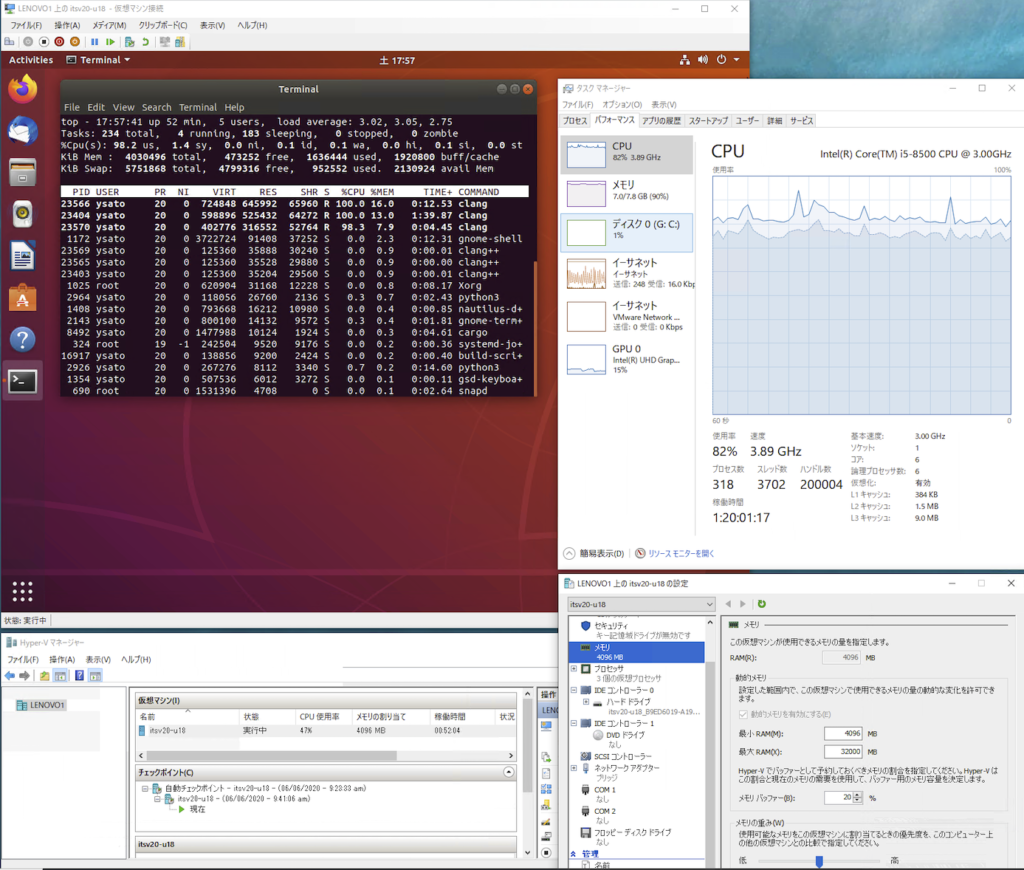Open Ubuntu Software from the dock
The height and width of the screenshot is (870, 1024).
tap(22, 297)
